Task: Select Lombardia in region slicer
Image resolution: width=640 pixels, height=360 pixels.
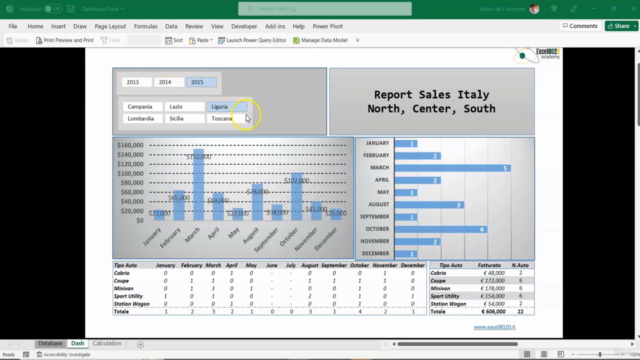Action: tap(142, 118)
